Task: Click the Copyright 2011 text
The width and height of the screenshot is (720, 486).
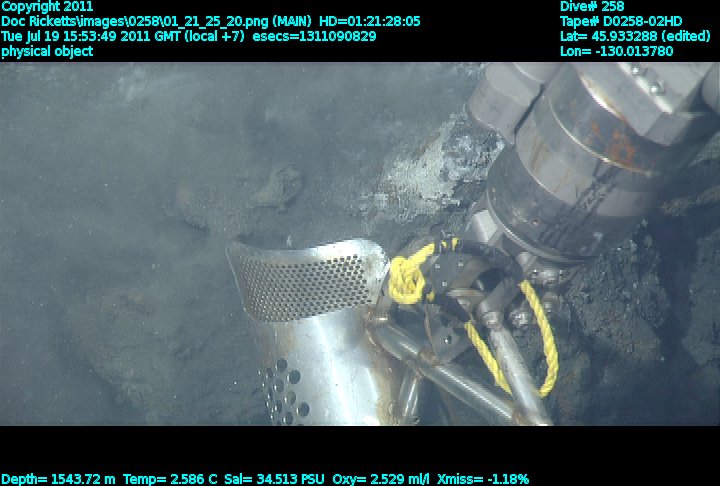Action: [x=47, y=6]
